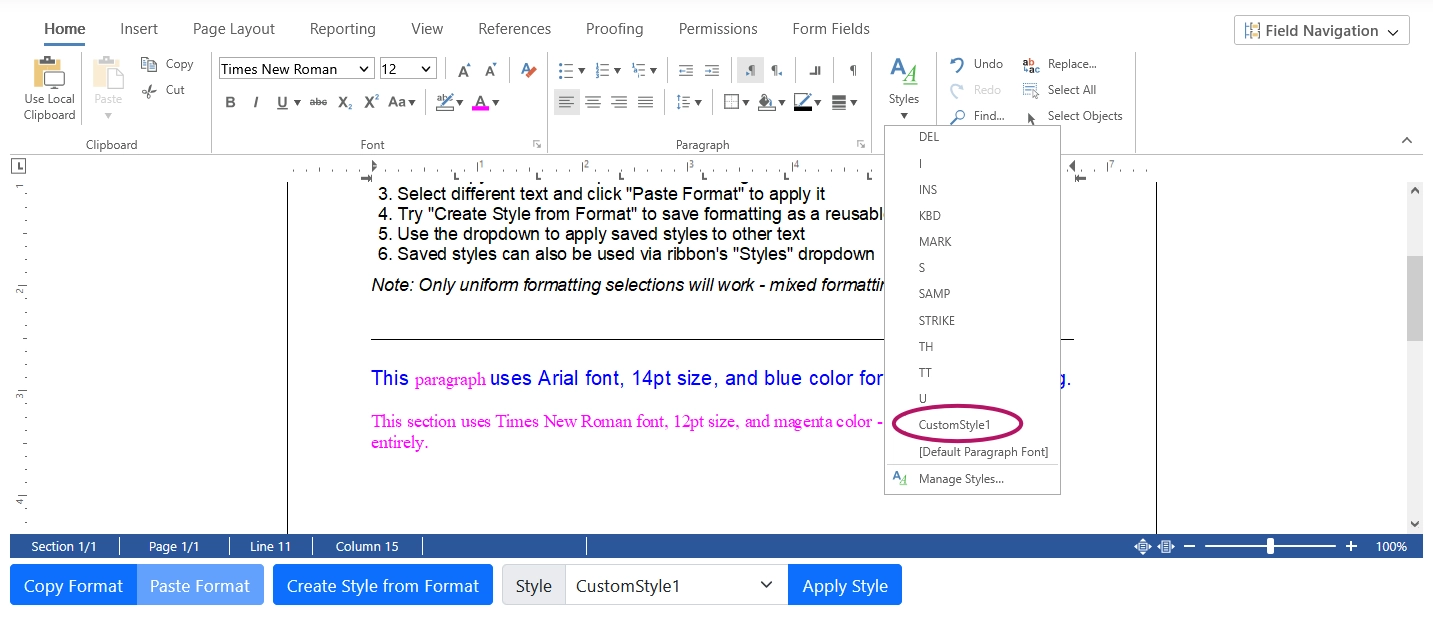Toggle strikethrough formatting
Screen dimensions: 1433x630
(x=318, y=102)
